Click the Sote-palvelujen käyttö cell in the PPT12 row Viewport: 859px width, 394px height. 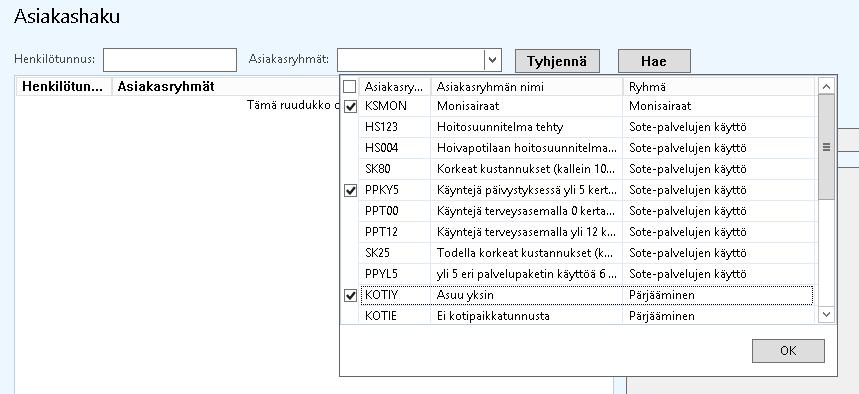pos(719,232)
